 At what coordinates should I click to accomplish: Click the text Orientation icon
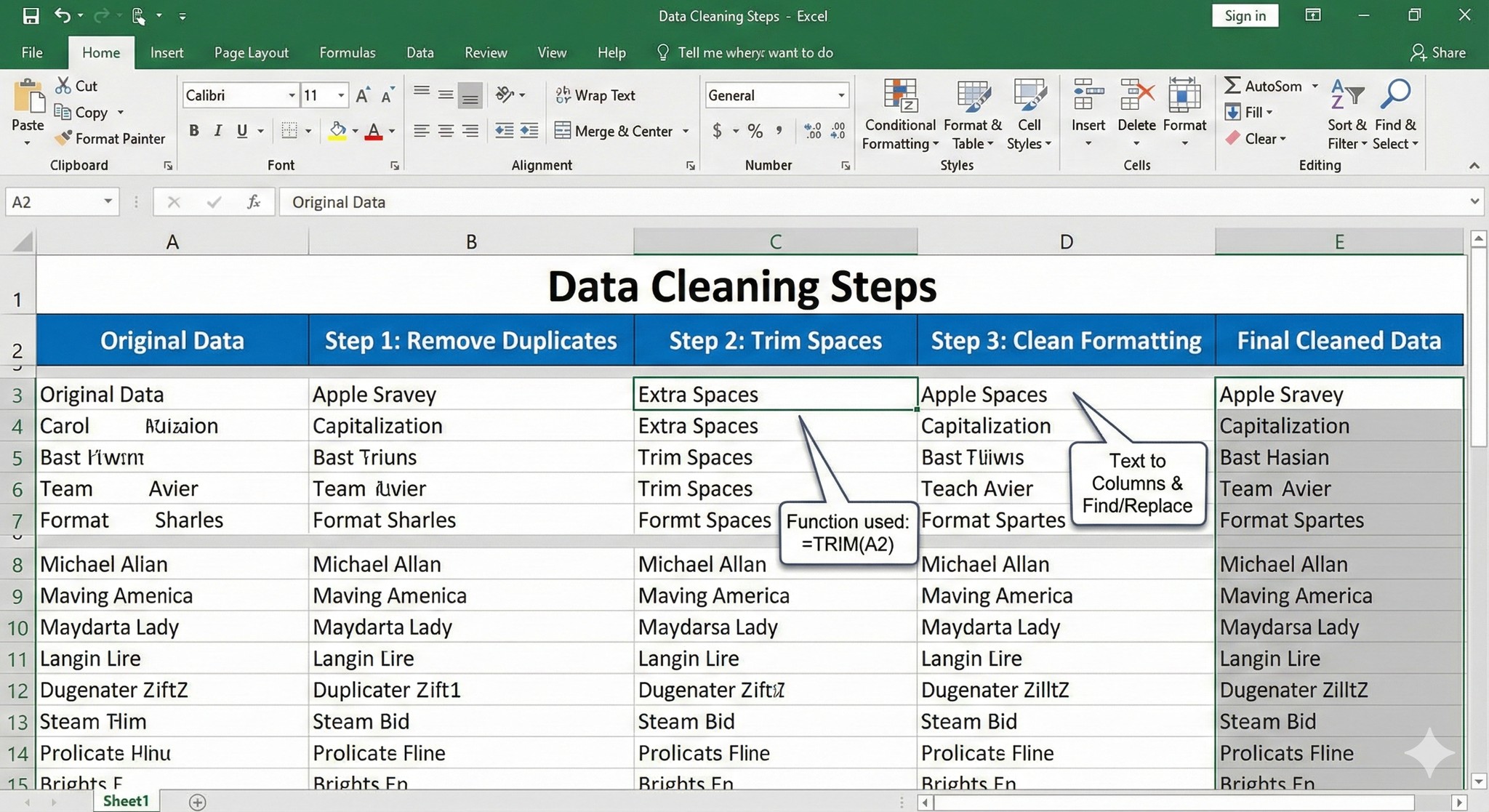click(505, 95)
